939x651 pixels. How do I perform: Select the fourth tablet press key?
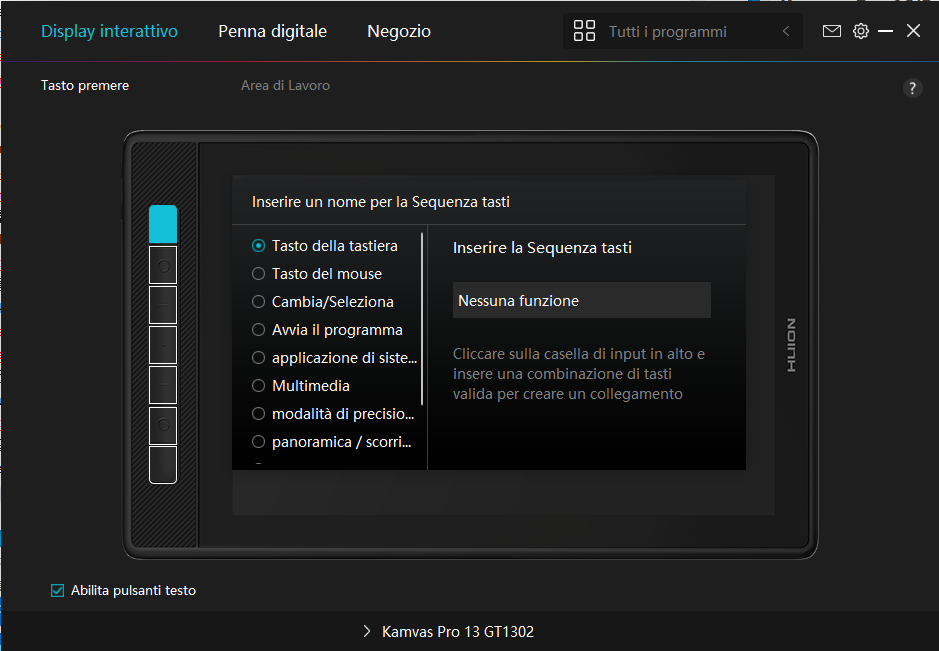(163, 345)
